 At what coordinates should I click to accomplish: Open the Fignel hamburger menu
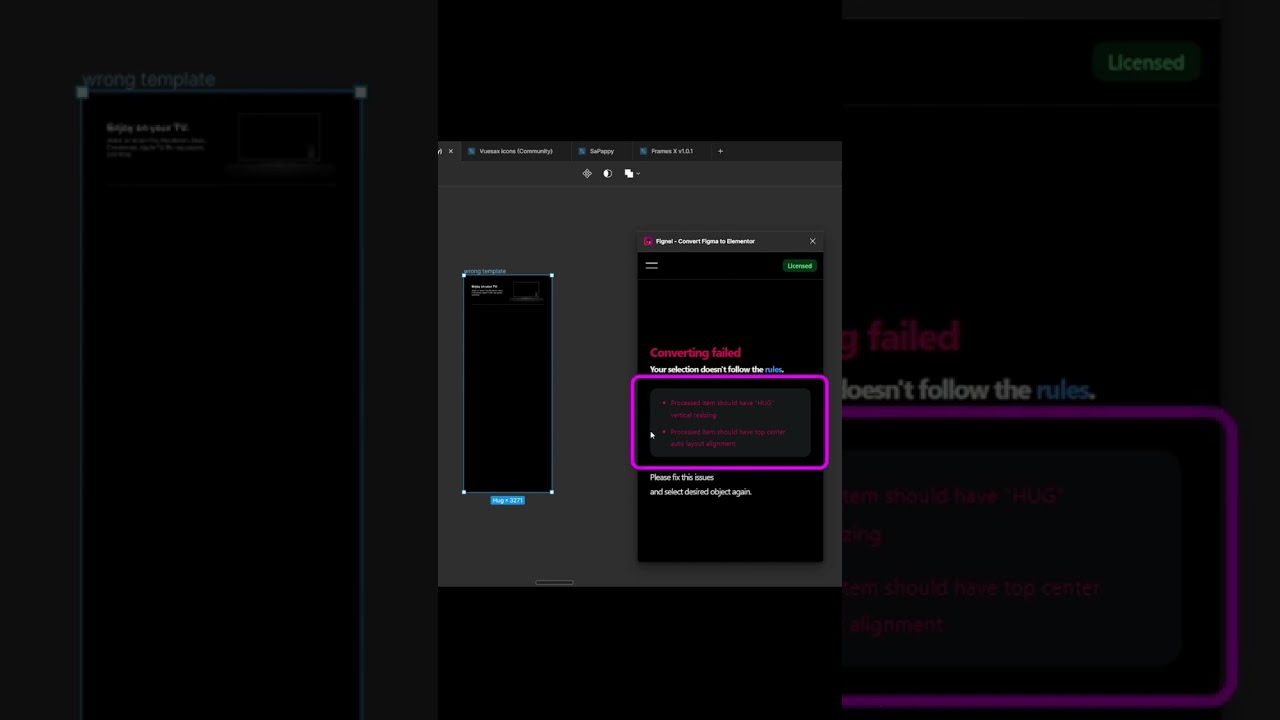[651, 265]
